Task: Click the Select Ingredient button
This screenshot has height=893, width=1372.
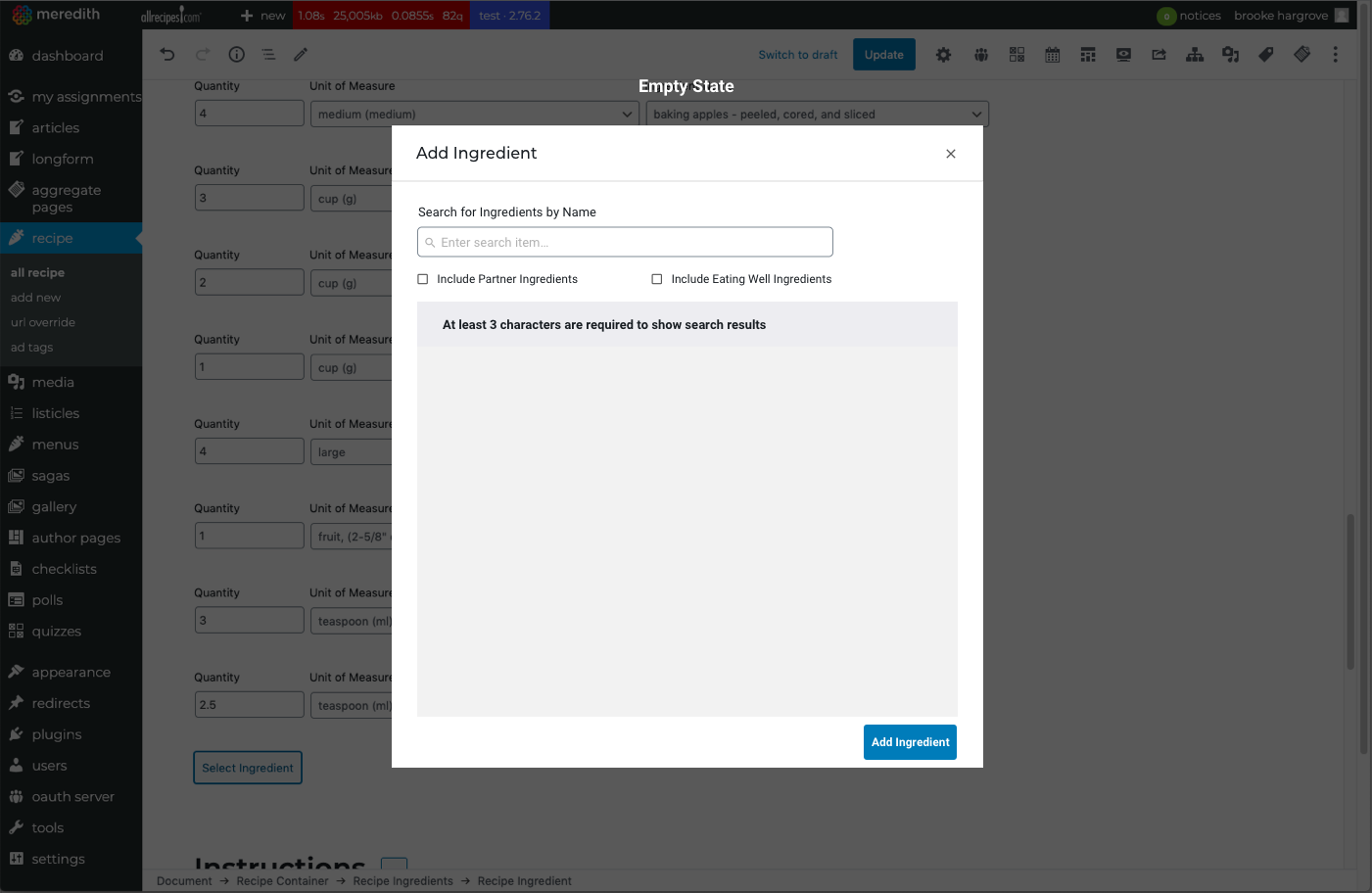Action: (x=248, y=768)
